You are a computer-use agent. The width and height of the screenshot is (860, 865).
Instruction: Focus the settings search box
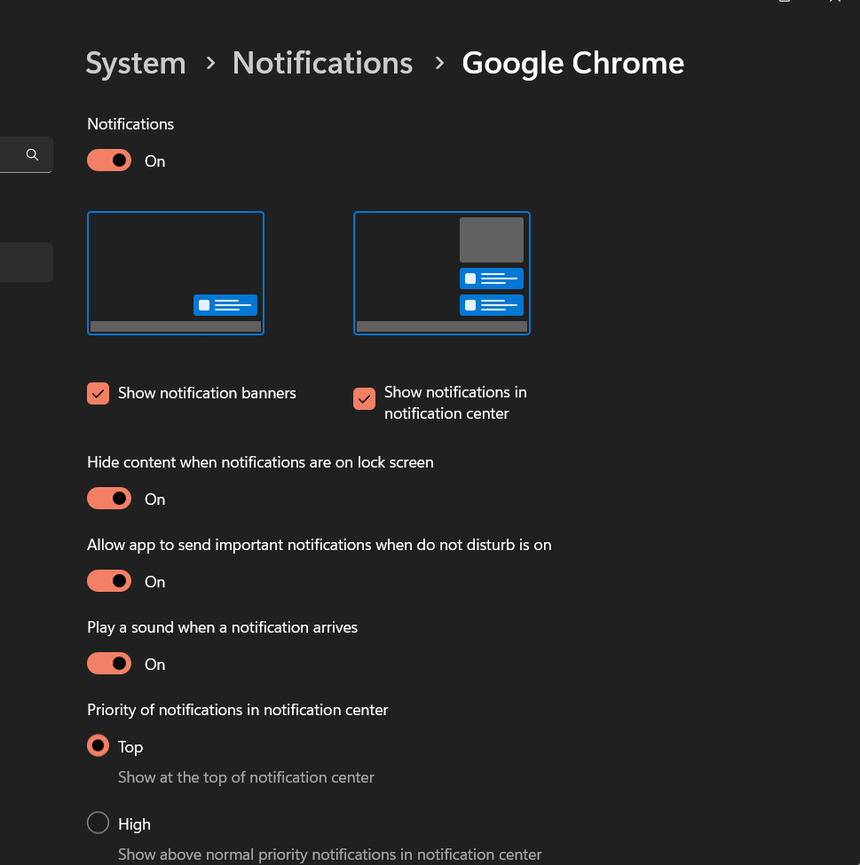pyautogui.click(x=15, y=155)
